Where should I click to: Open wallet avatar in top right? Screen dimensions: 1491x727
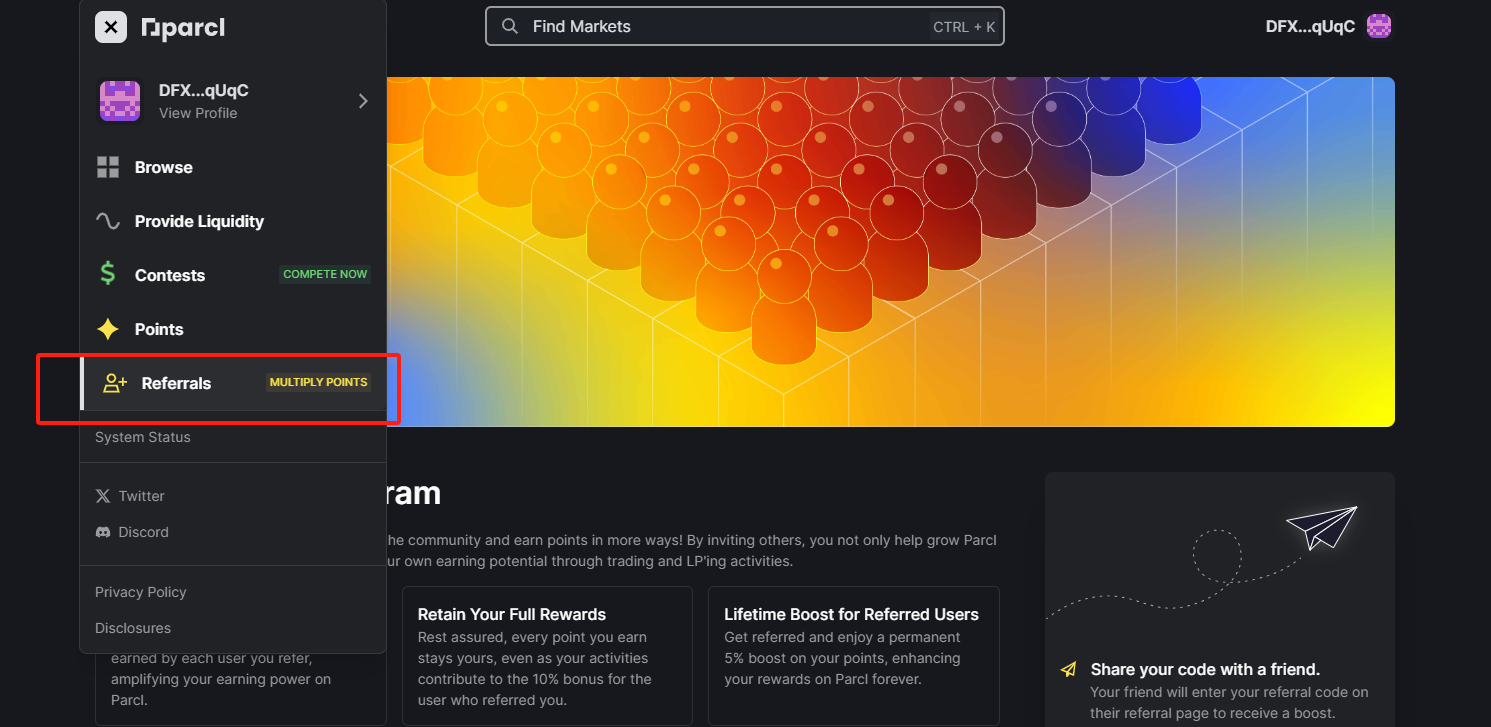click(x=1380, y=27)
